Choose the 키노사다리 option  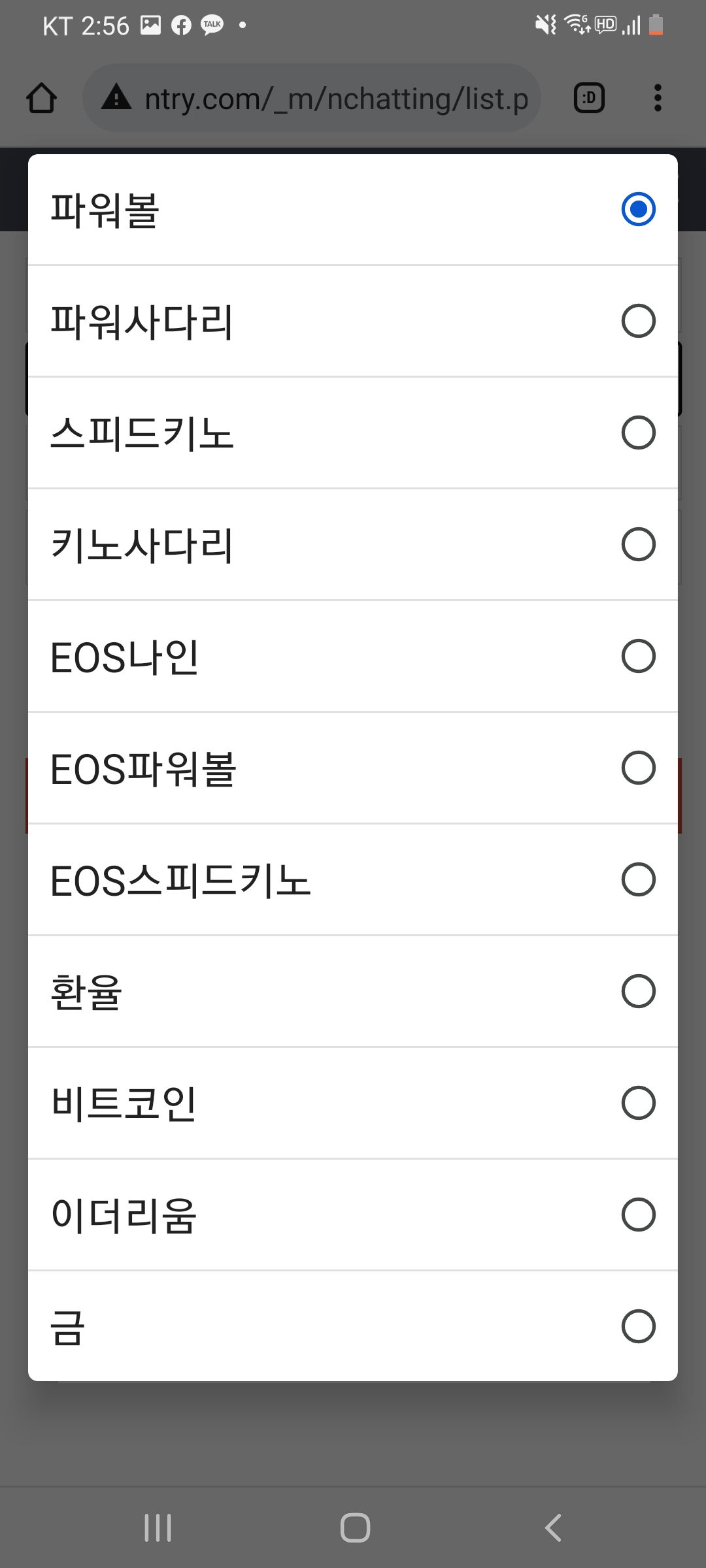353,544
